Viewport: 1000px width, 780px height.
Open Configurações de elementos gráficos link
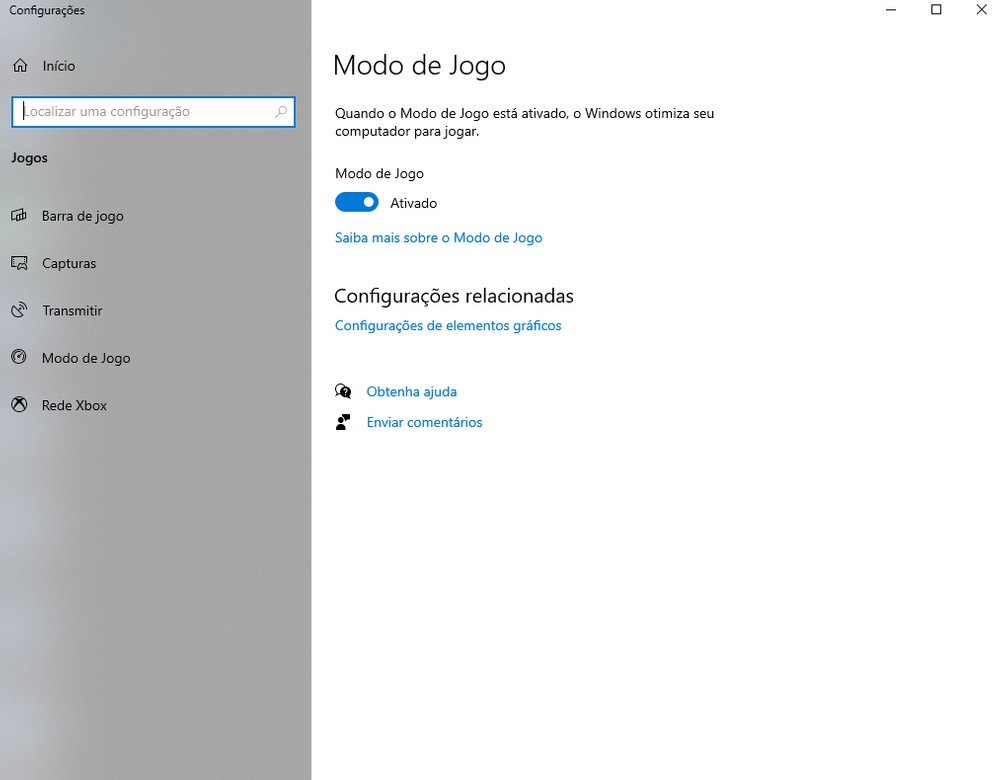[448, 326]
